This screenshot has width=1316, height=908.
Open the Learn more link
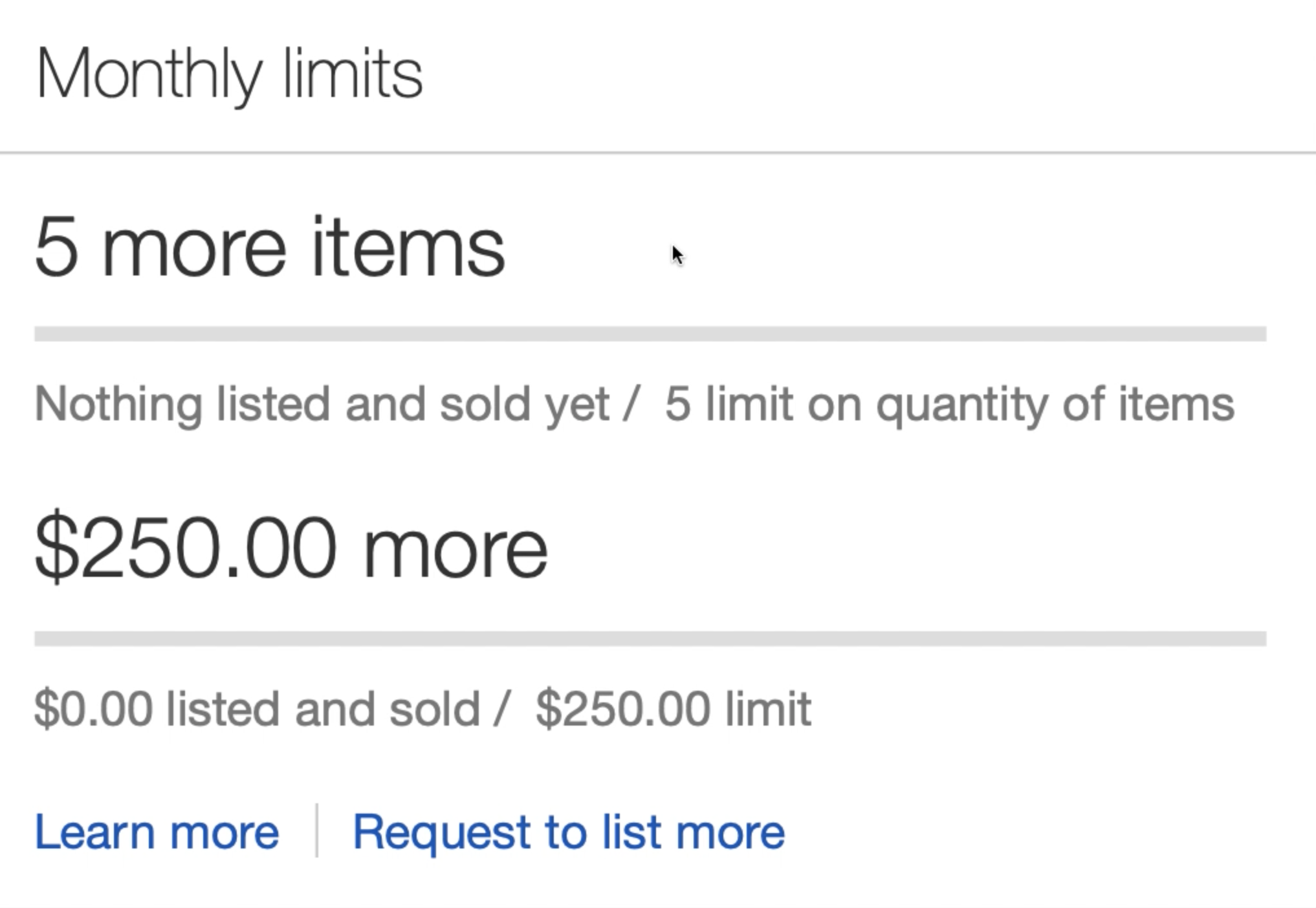tap(157, 832)
